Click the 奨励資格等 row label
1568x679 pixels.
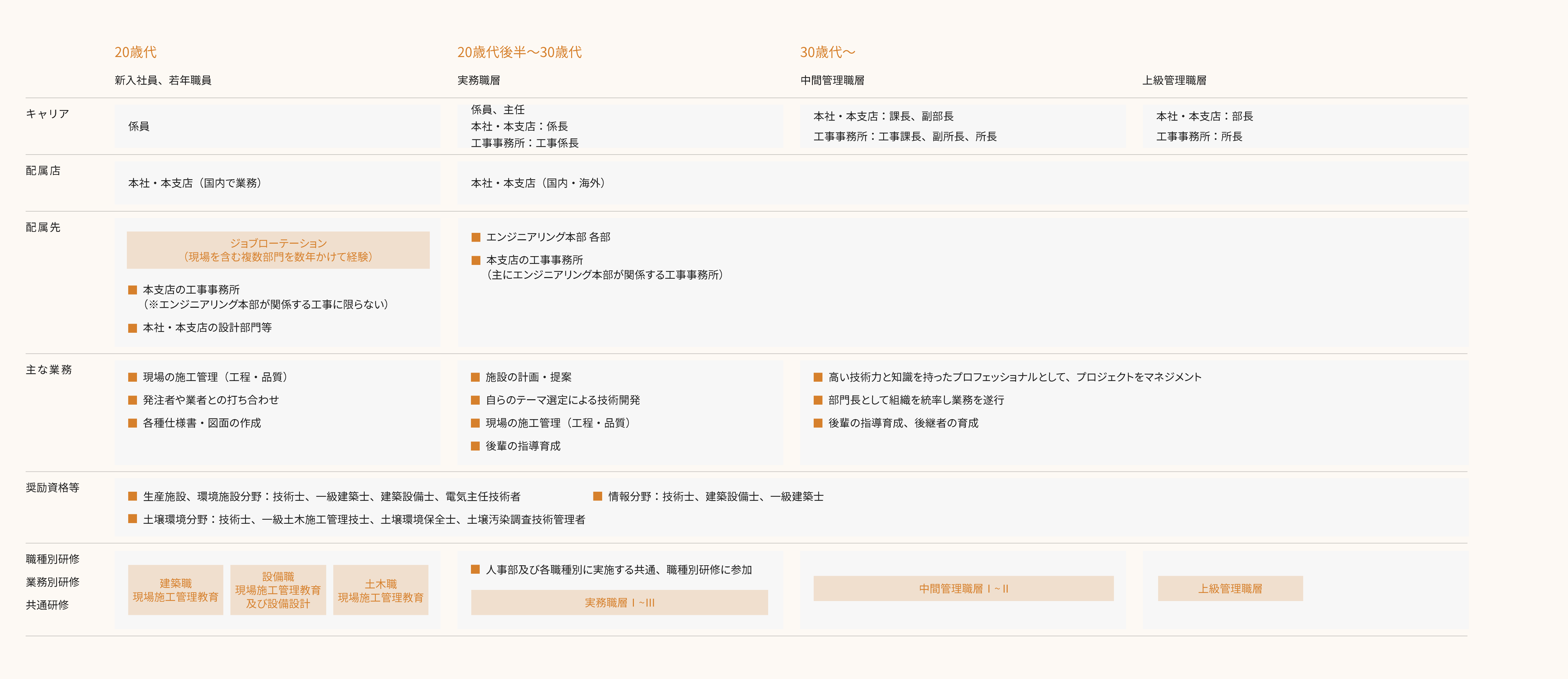pyautogui.click(x=52, y=487)
